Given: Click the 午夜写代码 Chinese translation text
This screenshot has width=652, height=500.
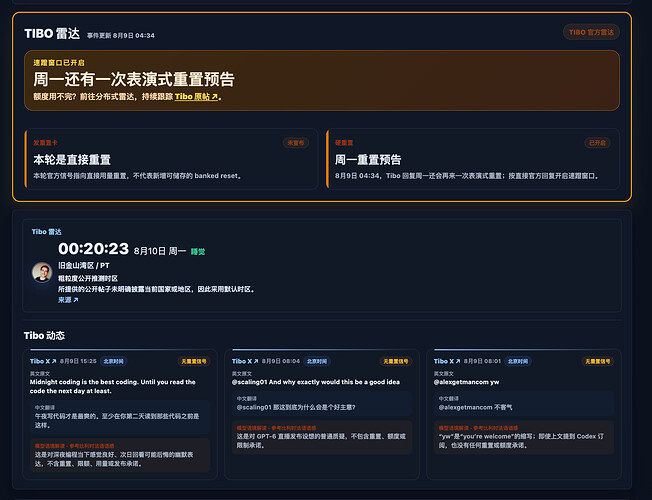Looking at the screenshot, I should tap(117, 421).
